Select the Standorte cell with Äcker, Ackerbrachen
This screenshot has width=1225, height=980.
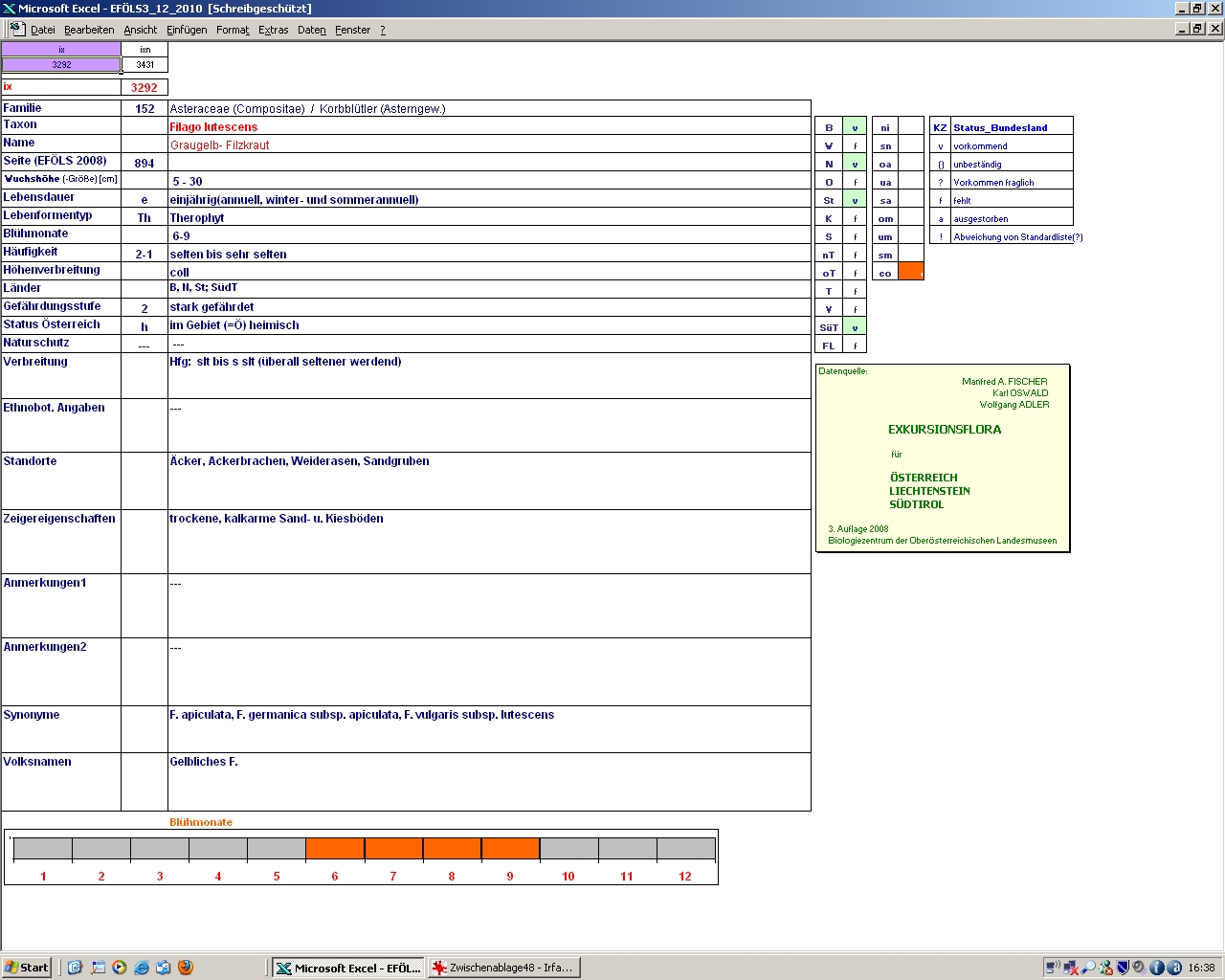[489, 480]
